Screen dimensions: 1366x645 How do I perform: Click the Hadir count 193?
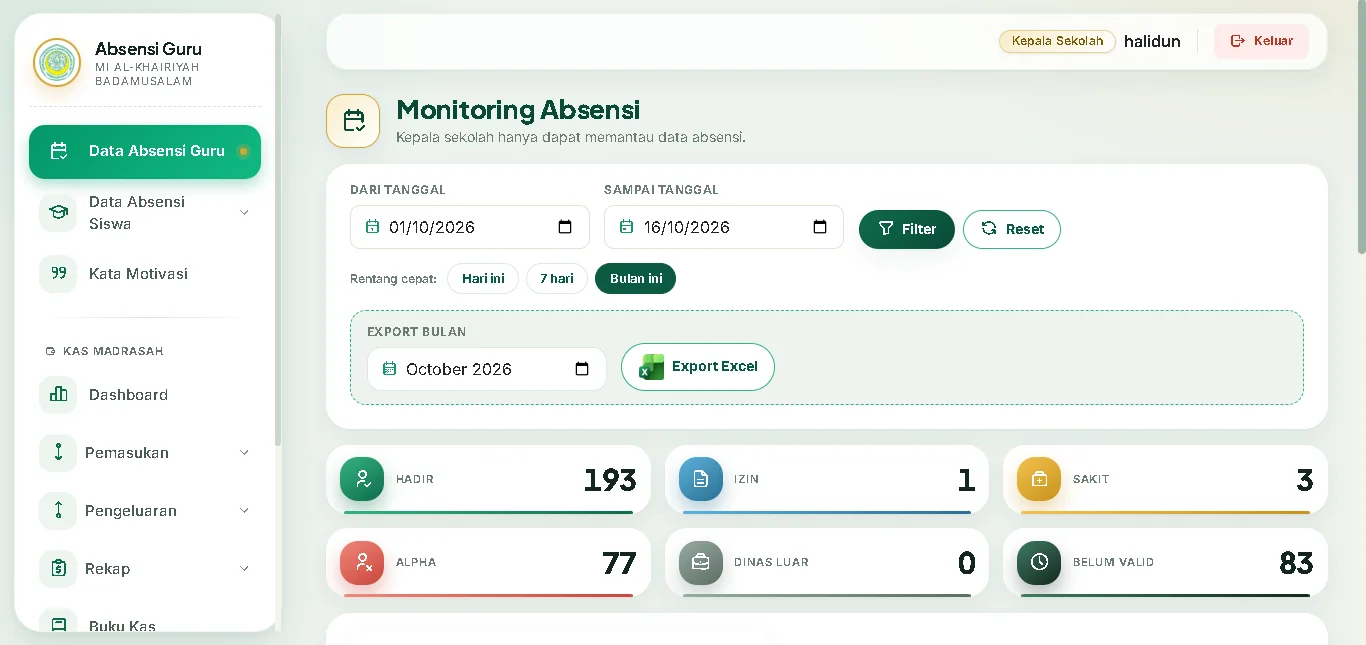tap(610, 480)
